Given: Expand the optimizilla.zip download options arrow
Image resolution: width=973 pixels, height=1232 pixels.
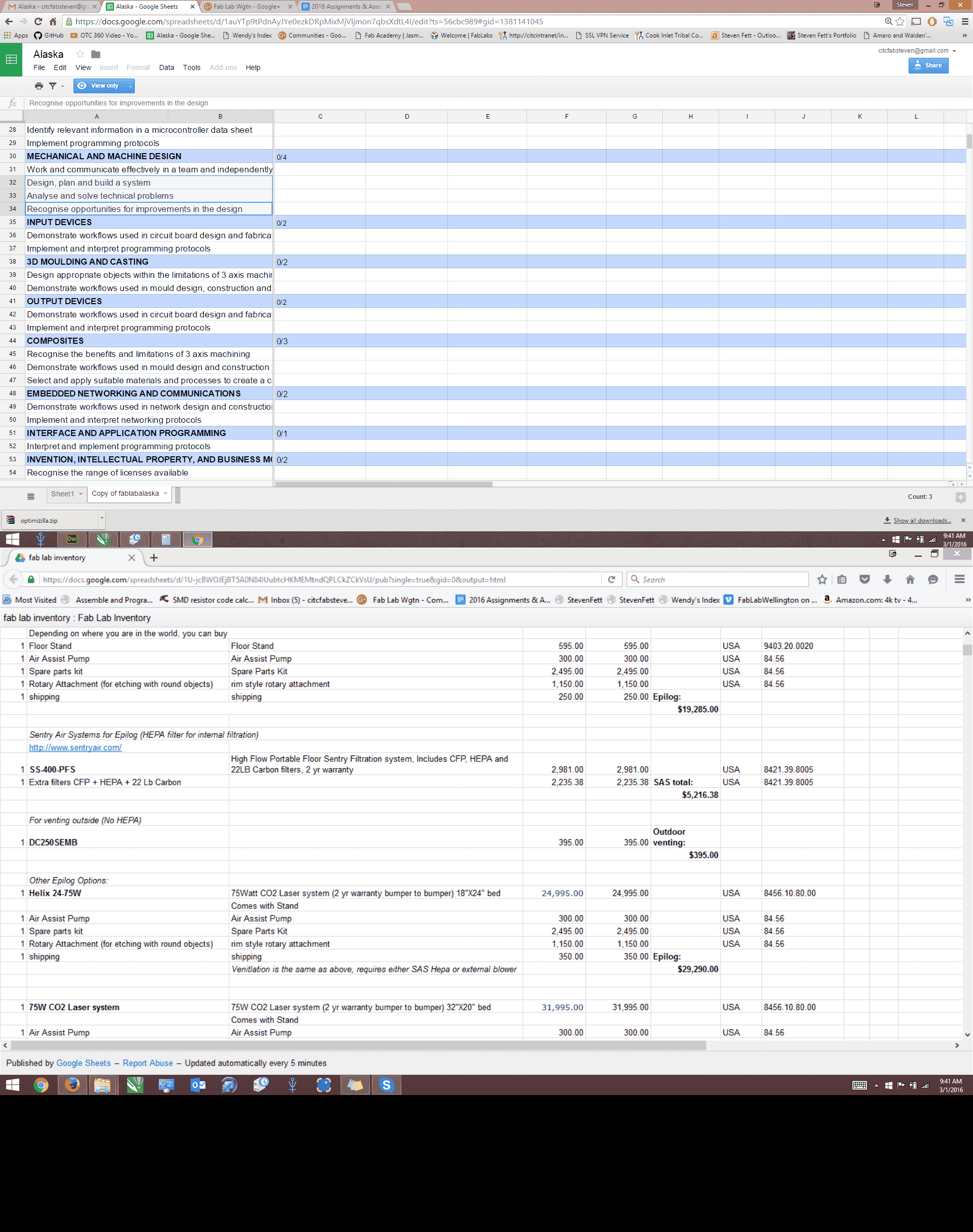Looking at the screenshot, I should click(x=102, y=519).
